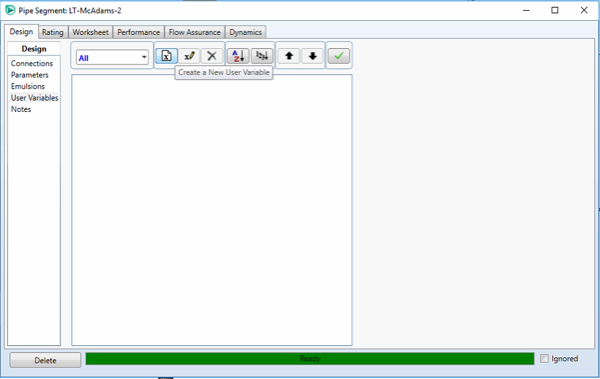600x379 pixels.
Task: Toggle the Ignored checkbox
Action: point(544,359)
